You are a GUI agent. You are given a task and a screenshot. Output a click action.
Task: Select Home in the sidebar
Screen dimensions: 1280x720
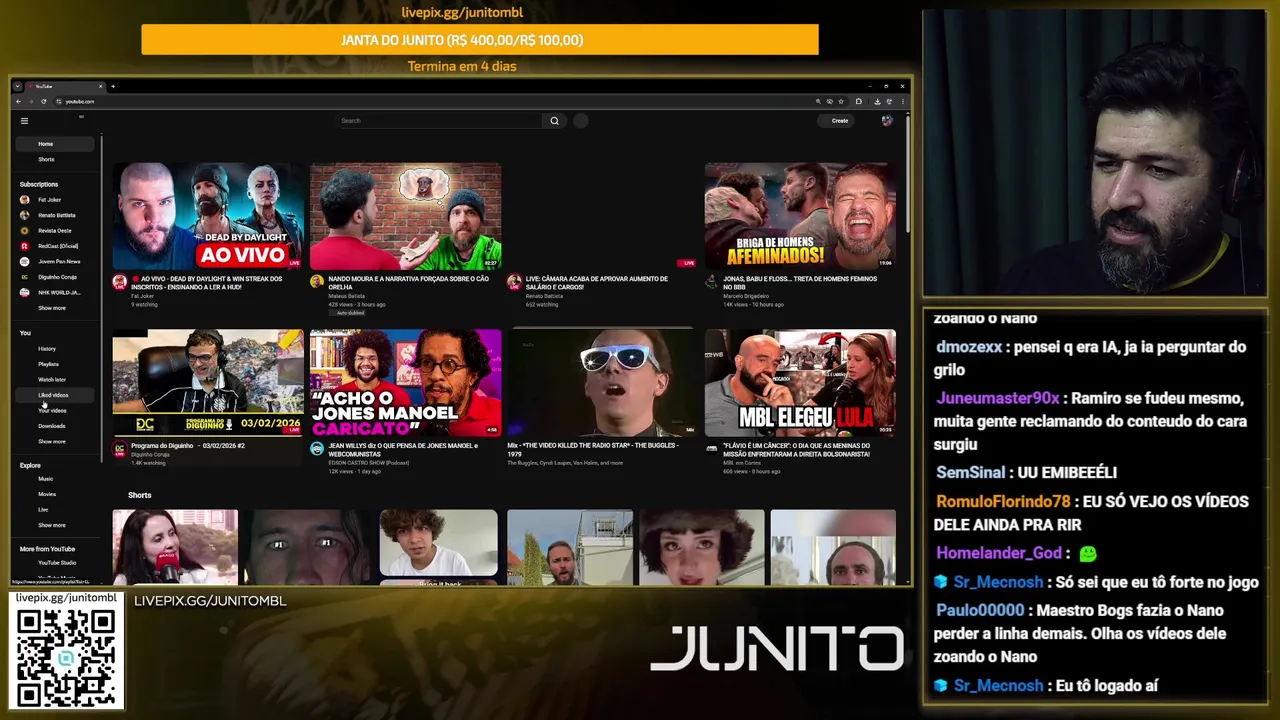click(x=55, y=144)
